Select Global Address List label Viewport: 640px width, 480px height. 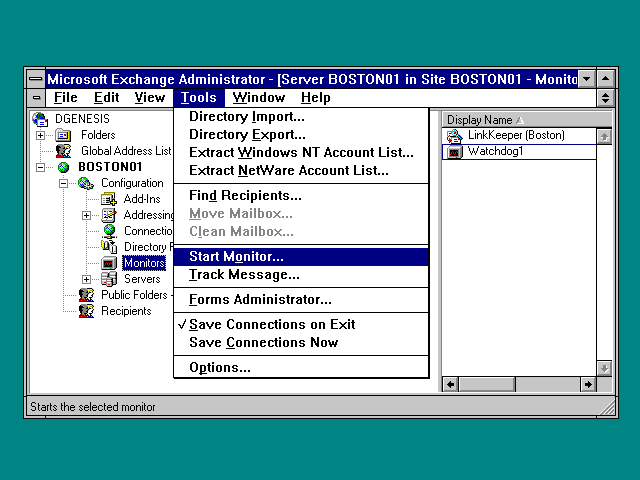coord(126,151)
